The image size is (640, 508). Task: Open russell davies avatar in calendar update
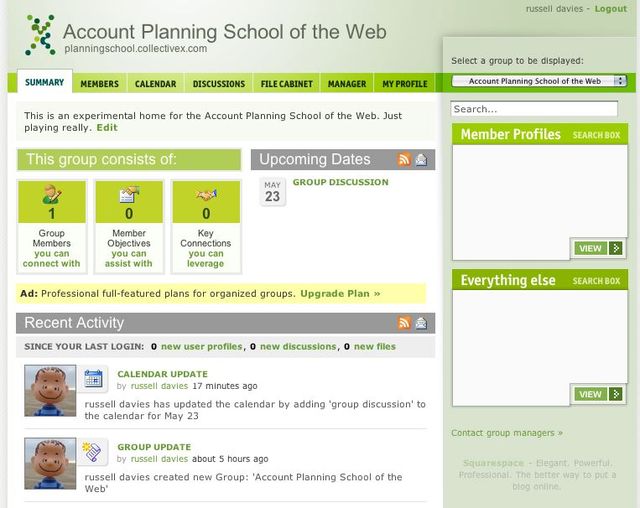coord(50,390)
